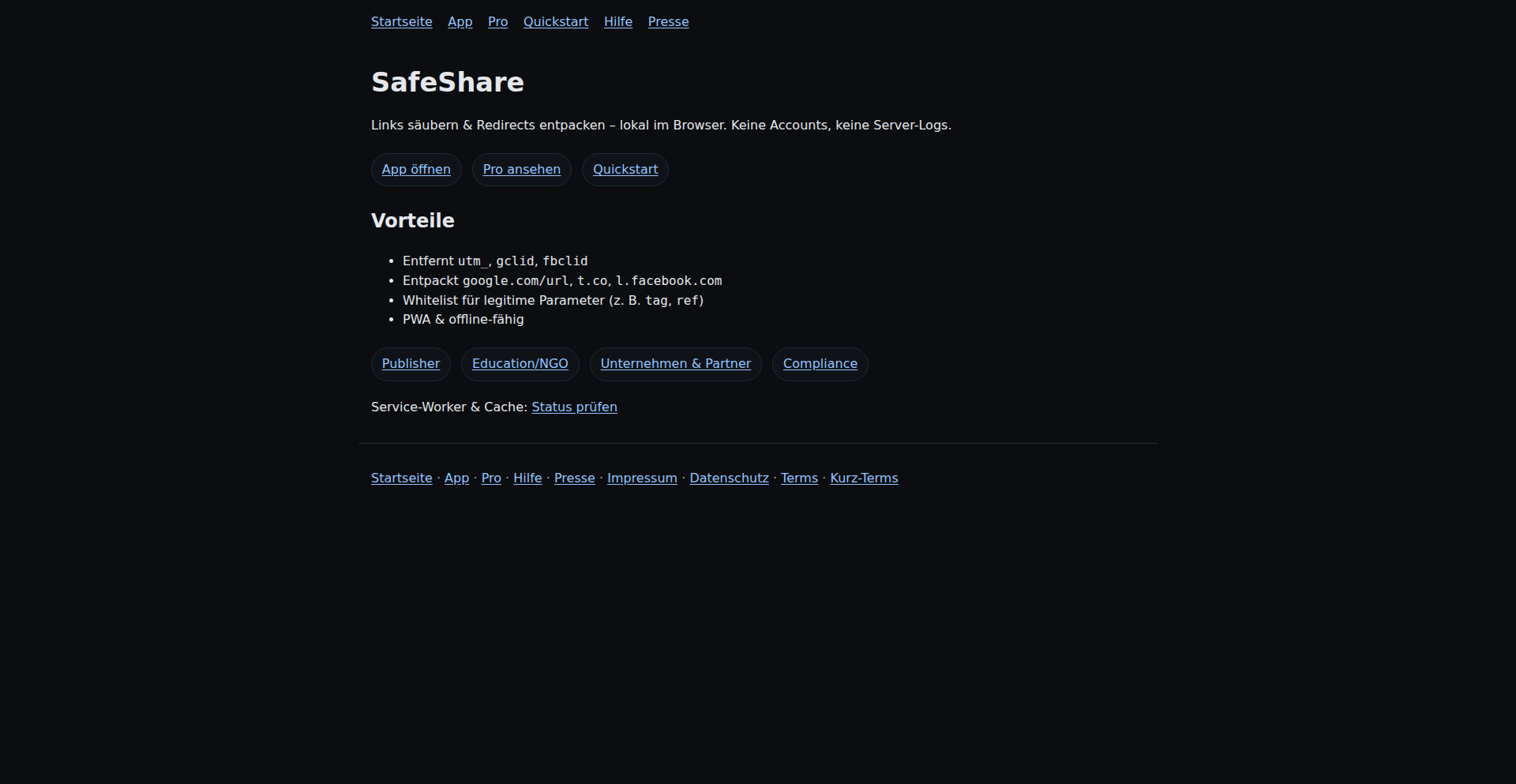Open the Startseite link in top navigation

click(401, 21)
